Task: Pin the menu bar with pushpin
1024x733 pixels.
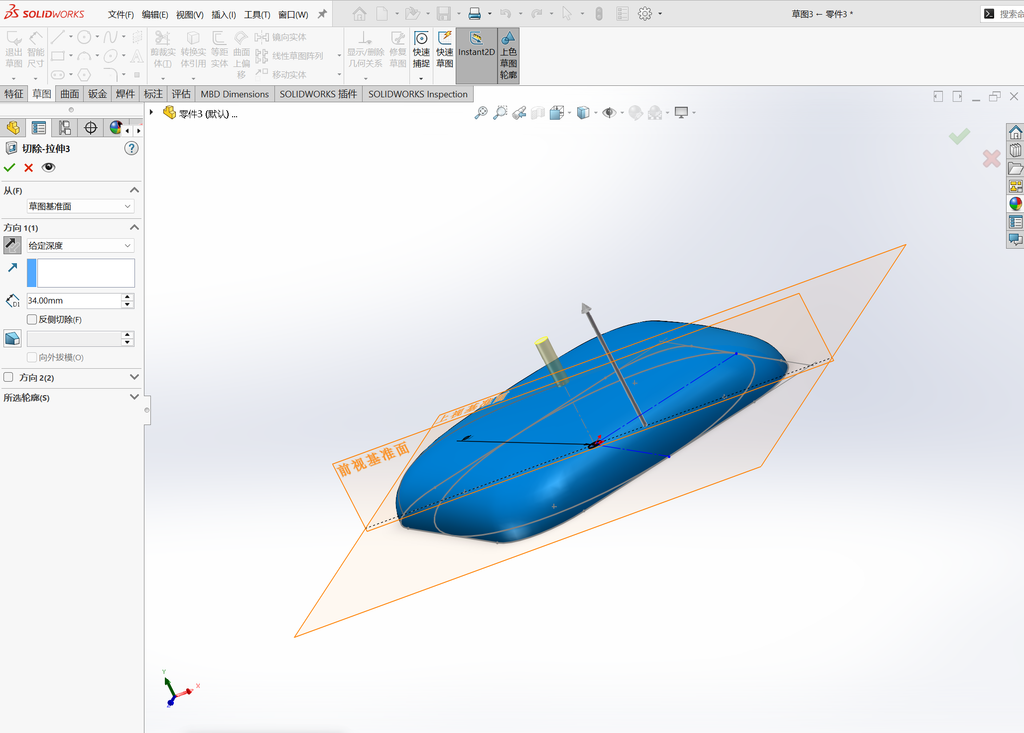Action: pos(322,14)
